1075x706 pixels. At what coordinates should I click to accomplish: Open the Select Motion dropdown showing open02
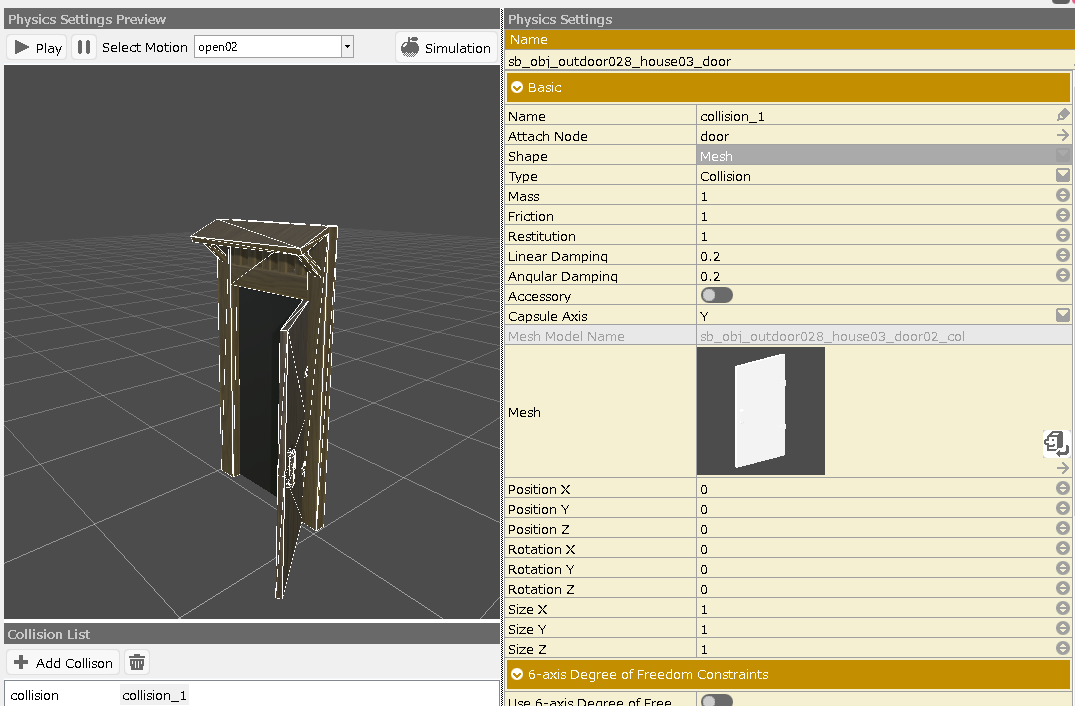(x=274, y=47)
